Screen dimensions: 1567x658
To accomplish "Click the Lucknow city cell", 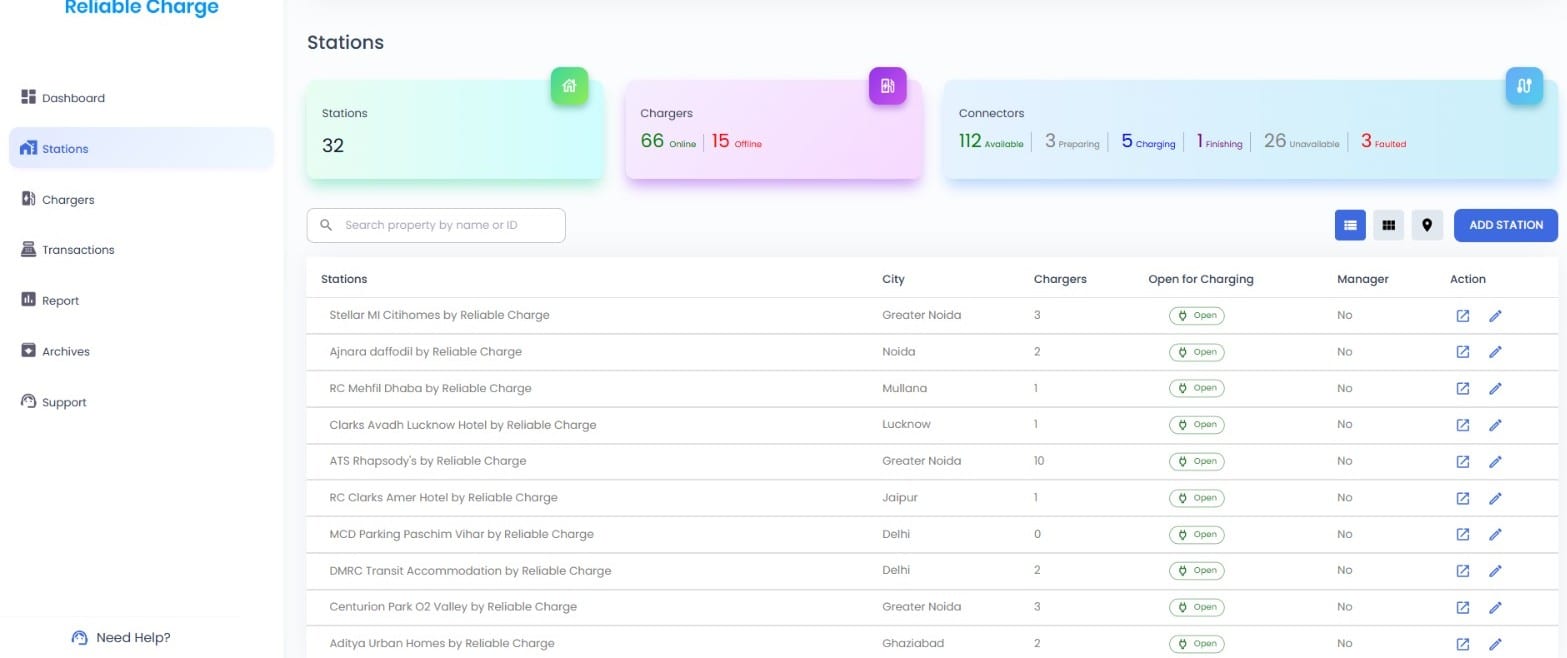I will click(906, 424).
